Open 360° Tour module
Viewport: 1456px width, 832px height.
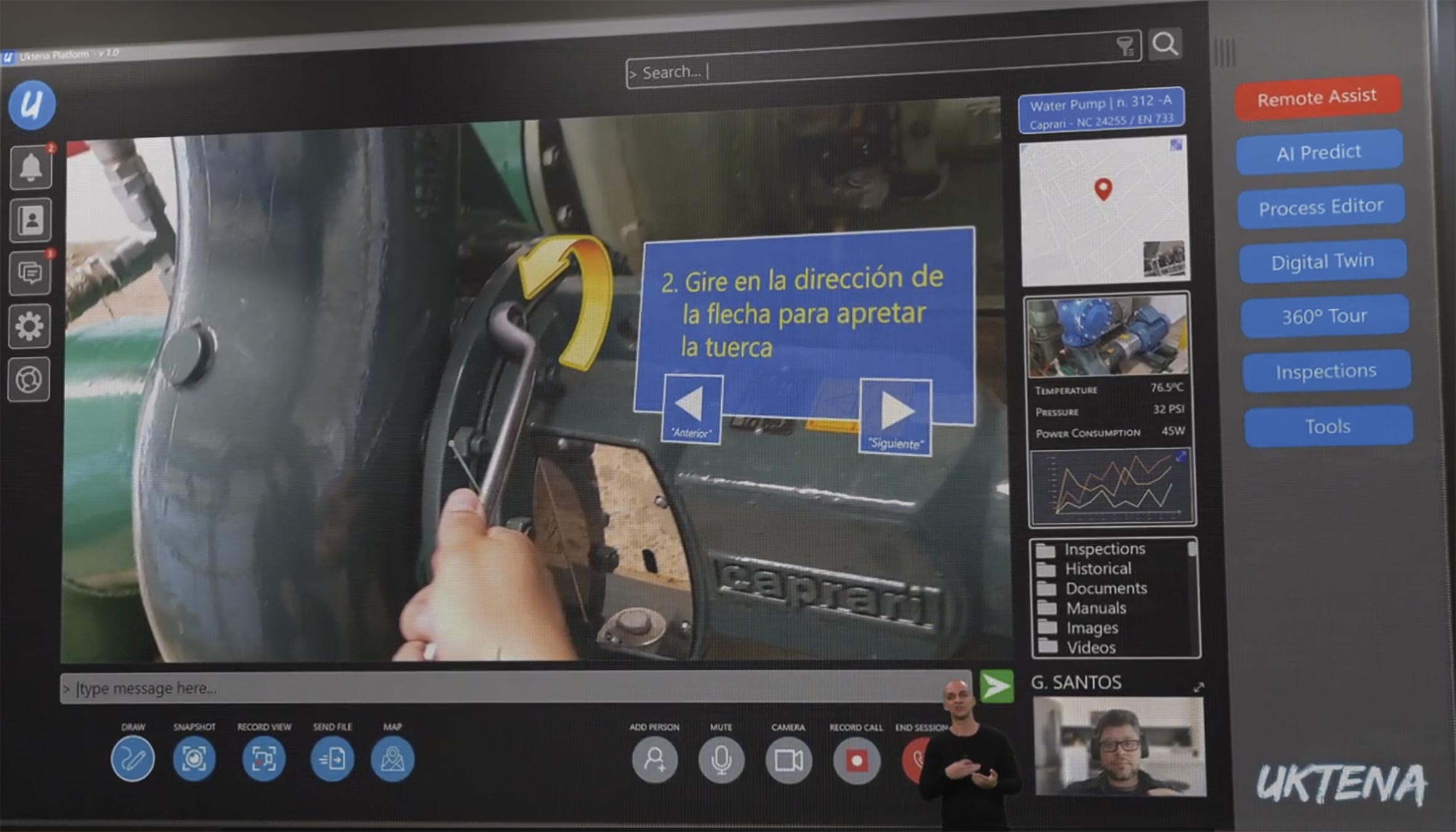pyautogui.click(x=1325, y=317)
